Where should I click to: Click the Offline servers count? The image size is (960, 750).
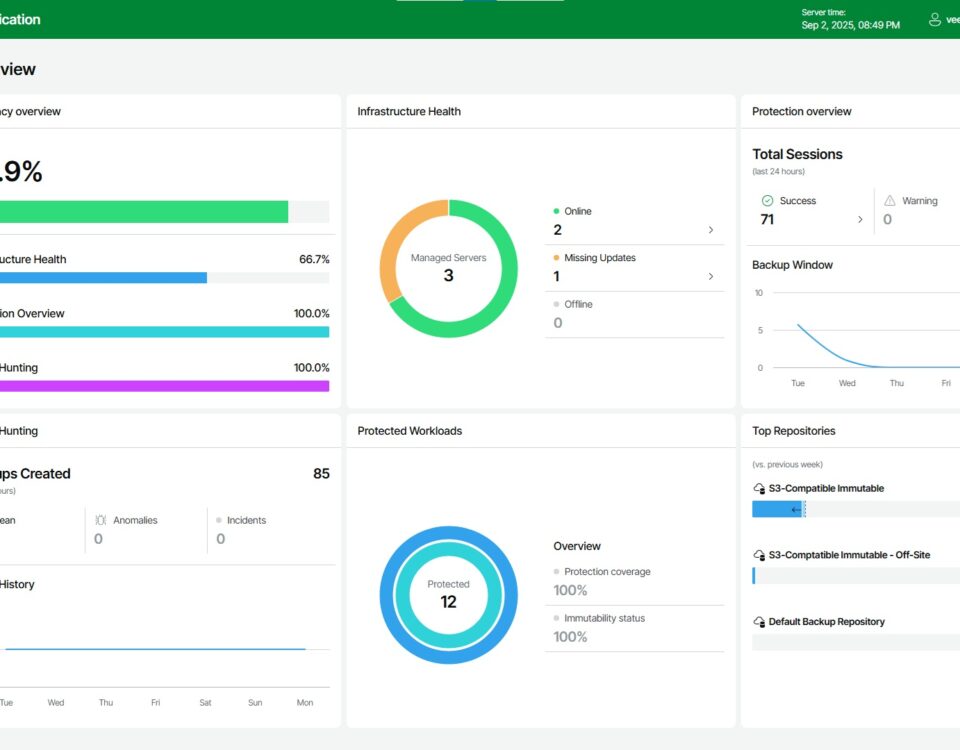pyautogui.click(x=558, y=323)
